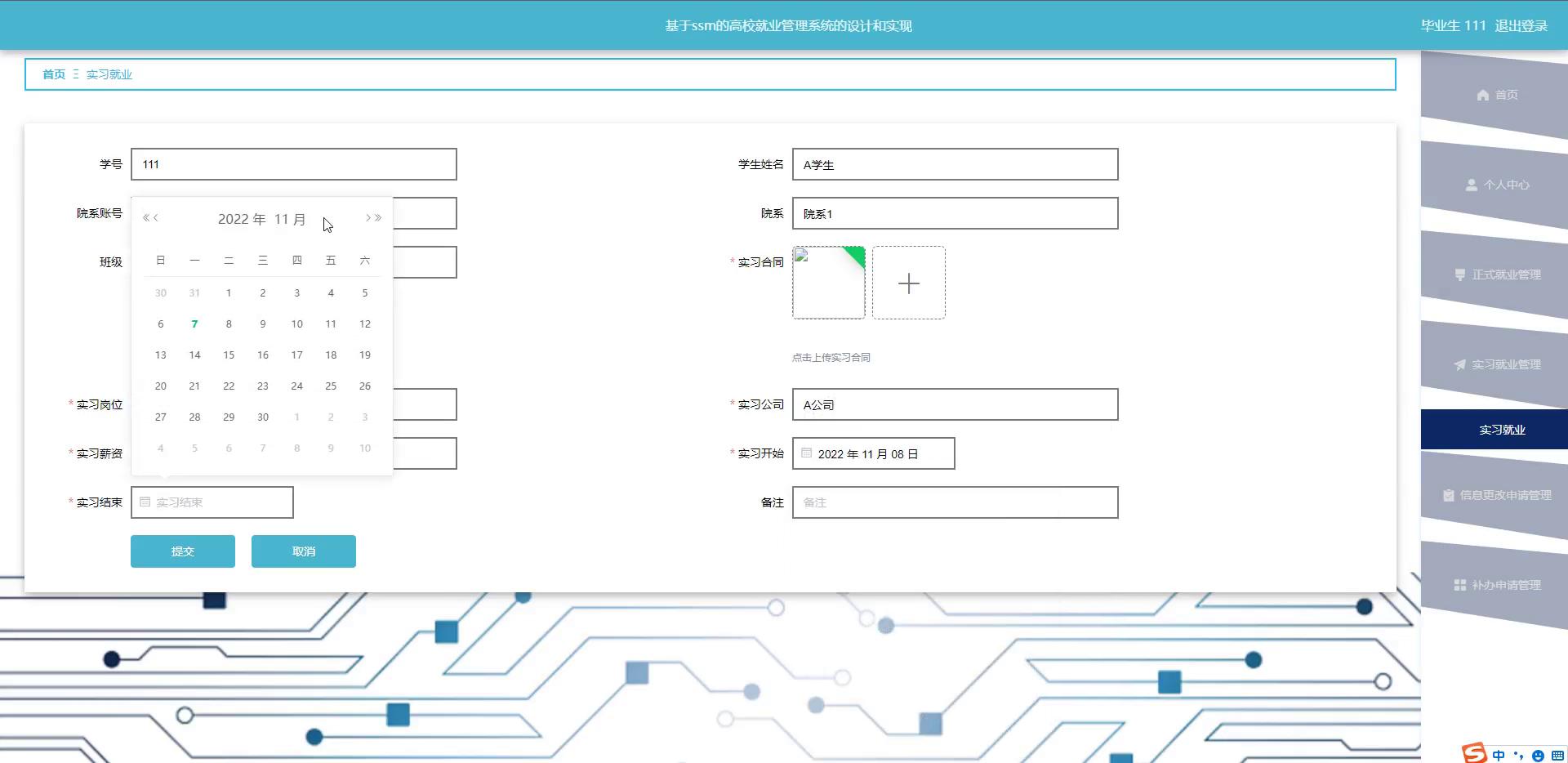Screen dimensions: 1568x763
Task: Go to previous month in calendar
Action: point(156,218)
